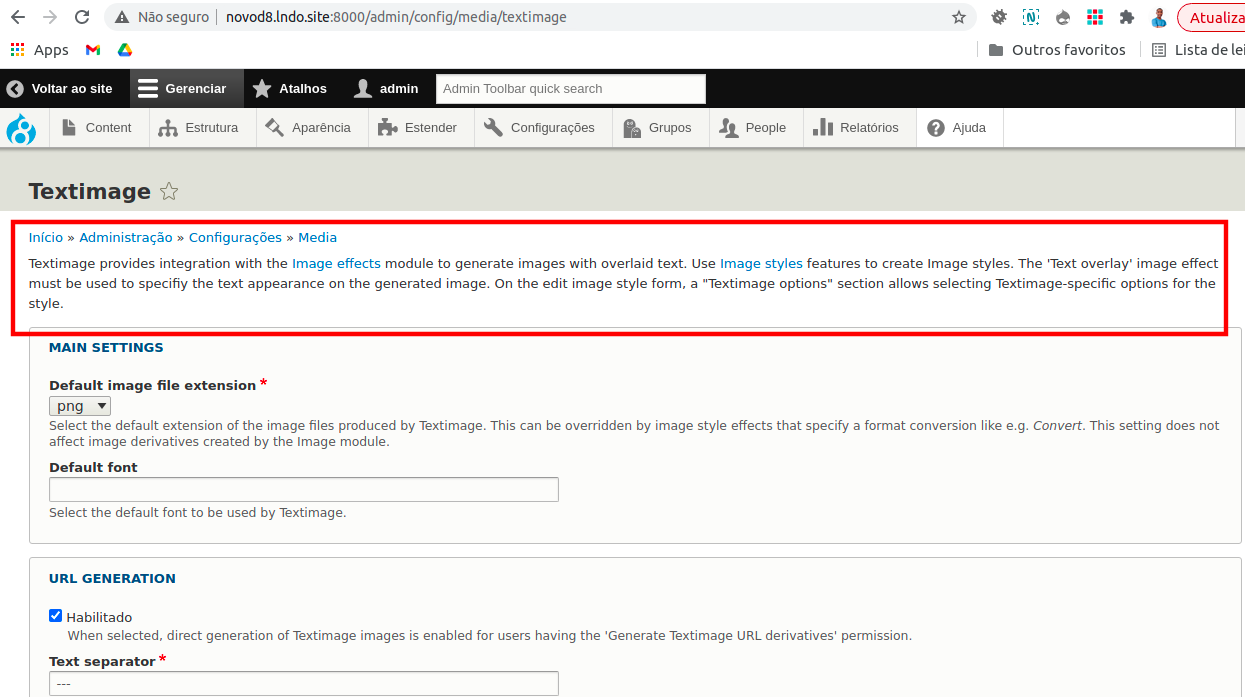Click the Drupal logo home icon

point(21,128)
